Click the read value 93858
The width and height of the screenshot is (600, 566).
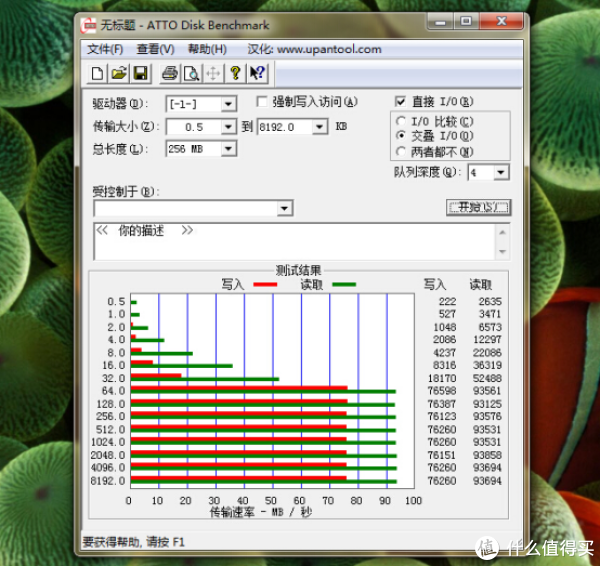point(487,455)
